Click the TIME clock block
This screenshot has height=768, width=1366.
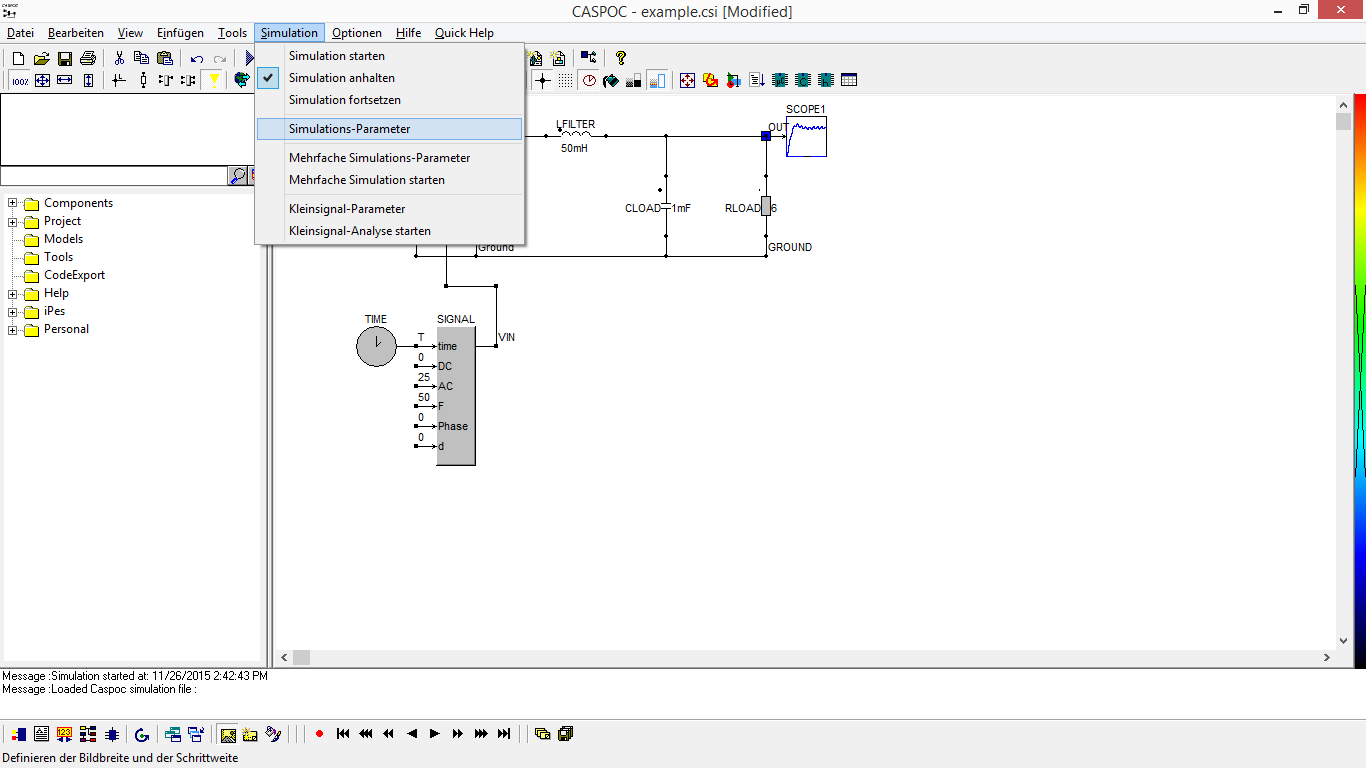[376, 346]
